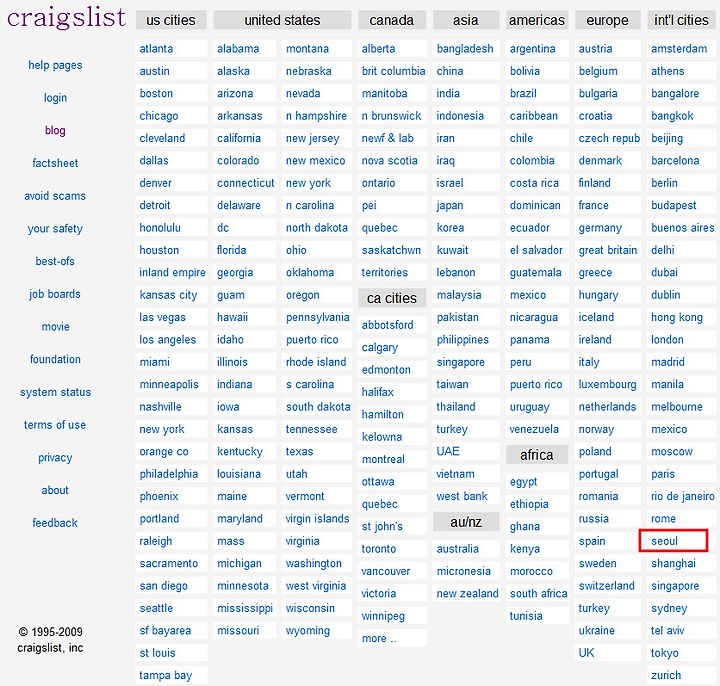The height and width of the screenshot is (686, 720).
Task: View the terms of use
Action: 55,425
